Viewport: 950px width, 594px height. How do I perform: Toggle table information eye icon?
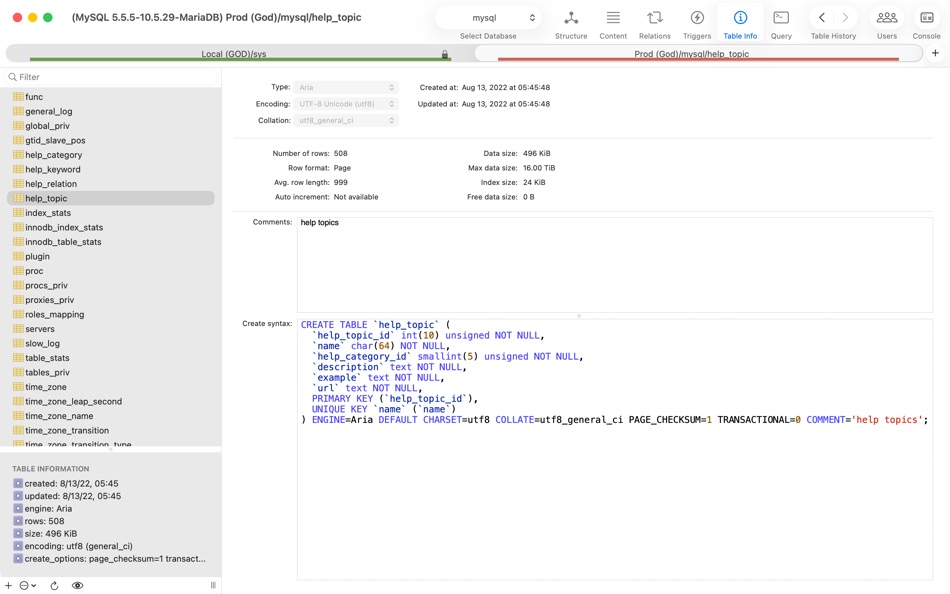point(77,586)
